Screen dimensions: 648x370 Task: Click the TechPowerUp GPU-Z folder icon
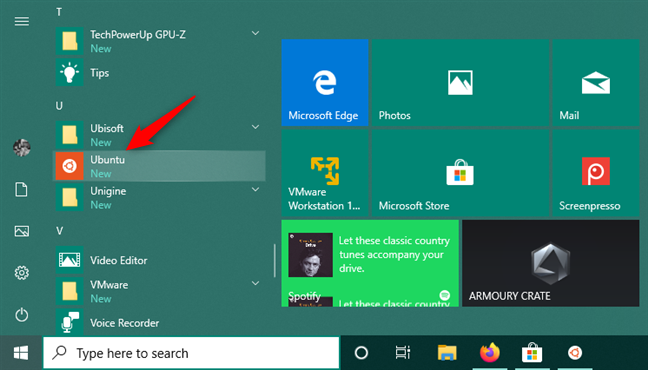pyautogui.click(x=69, y=41)
